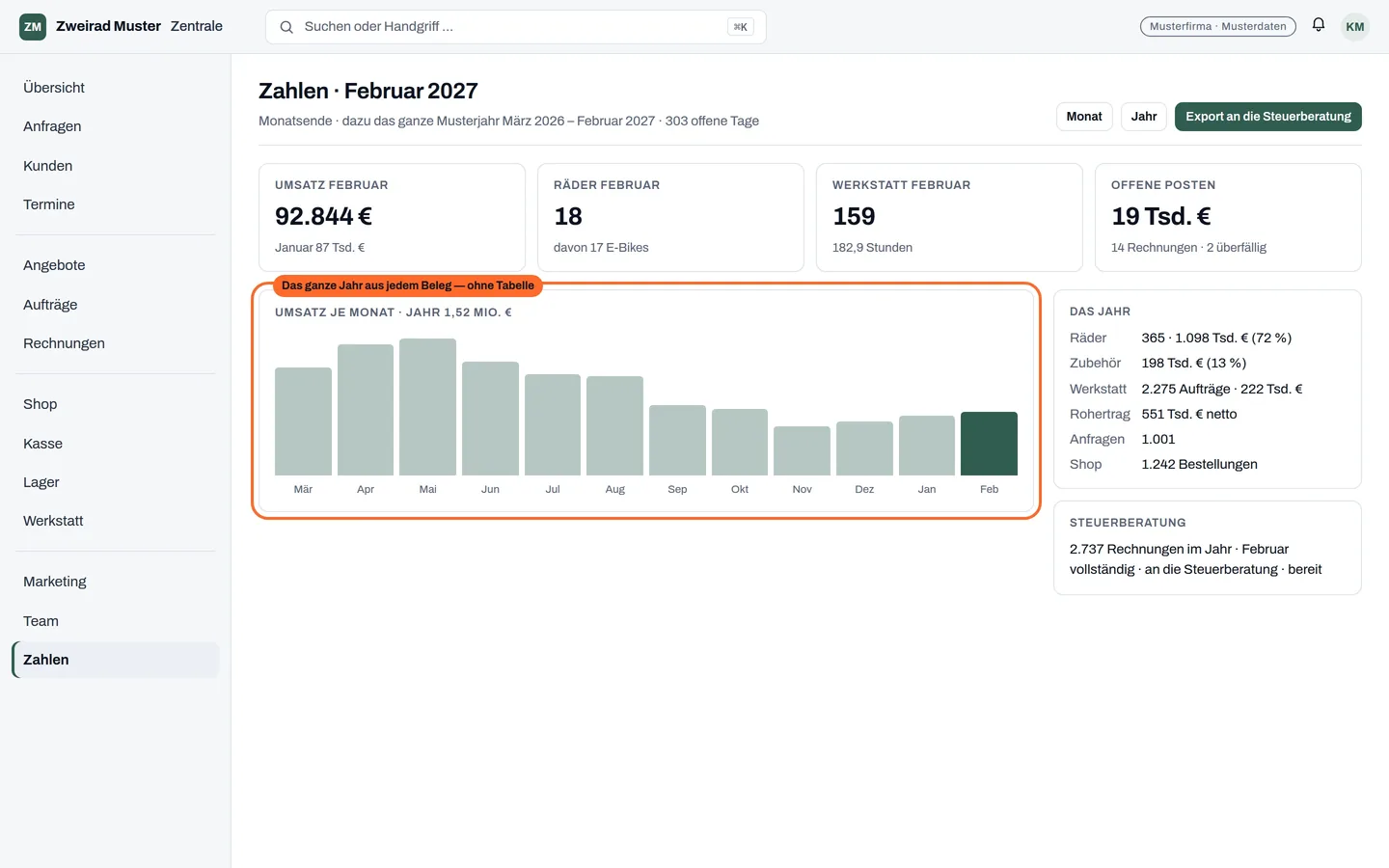The image size is (1389, 868).
Task: Open the Musterfirma · Musterdaten selector
Action: pyautogui.click(x=1218, y=27)
